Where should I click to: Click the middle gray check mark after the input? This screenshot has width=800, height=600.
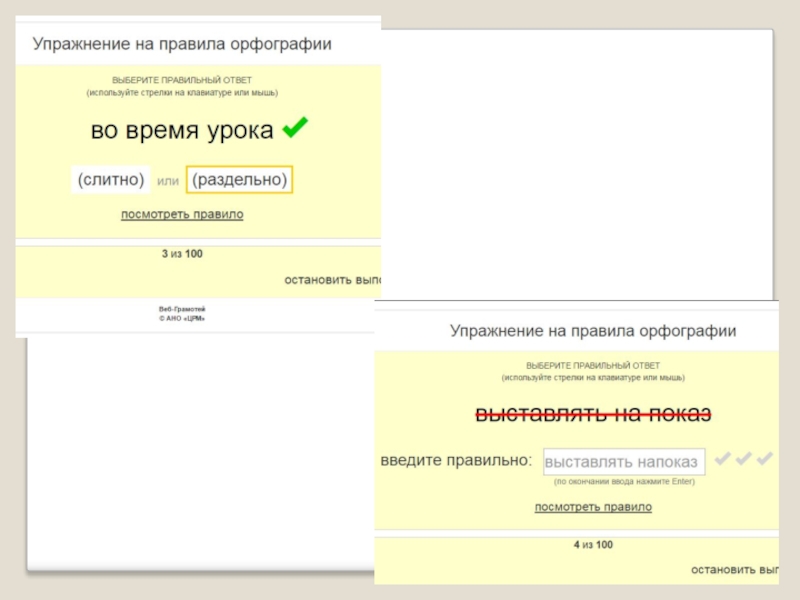[x=743, y=459]
